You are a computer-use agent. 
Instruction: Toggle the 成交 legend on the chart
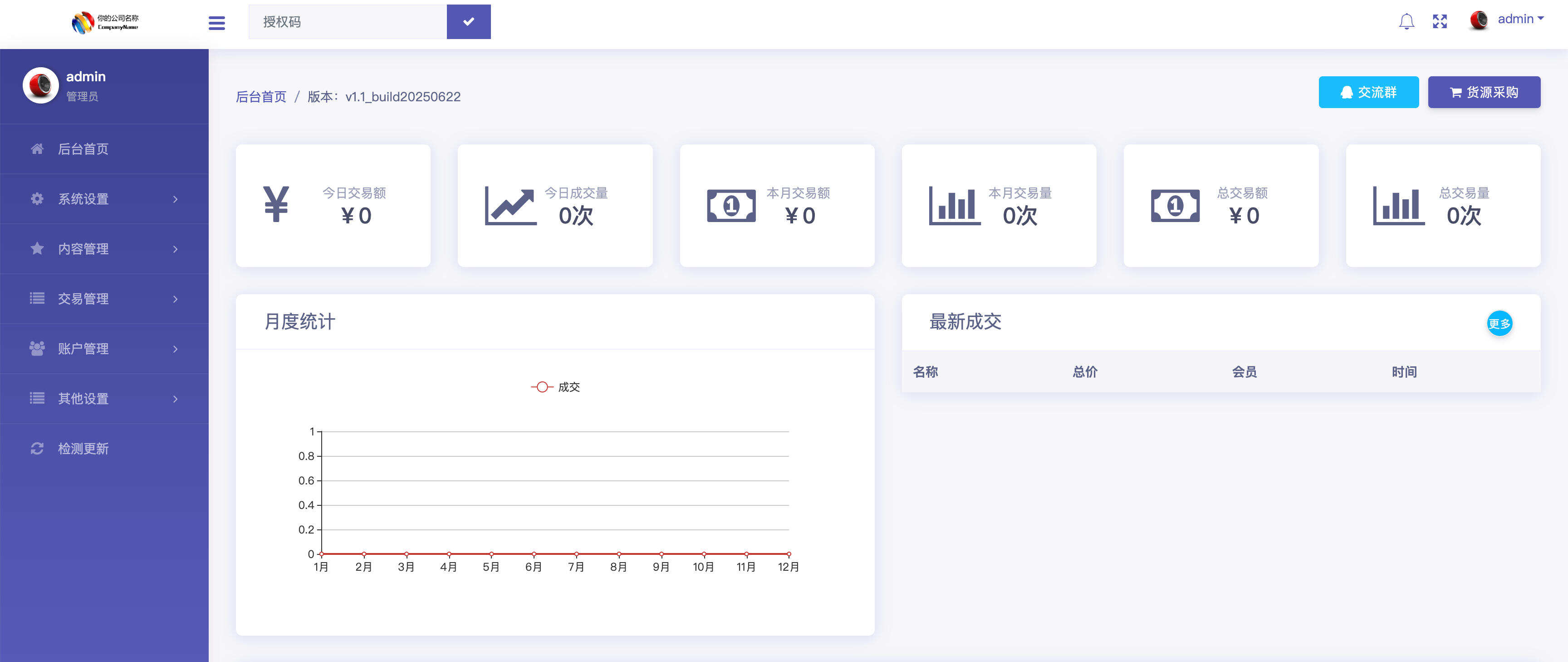pyautogui.click(x=555, y=386)
